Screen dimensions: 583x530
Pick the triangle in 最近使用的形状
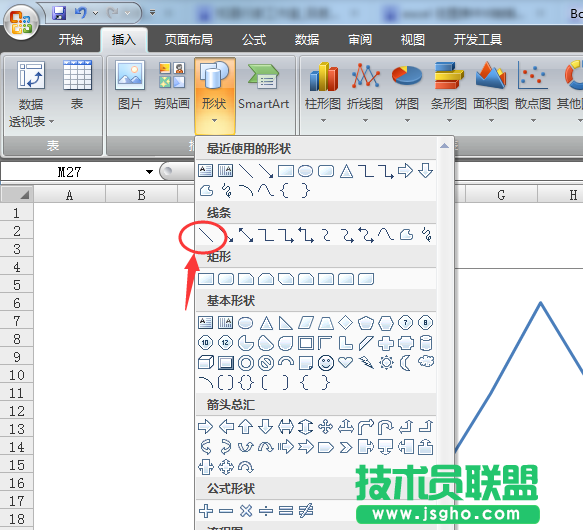pos(346,171)
